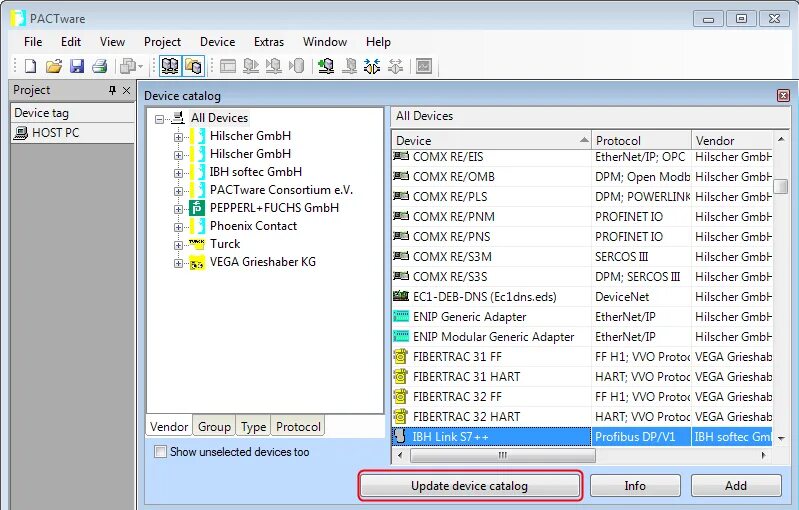Close the Project panel with its X
The width and height of the screenshot is (799, 510).
pos(126,90)
